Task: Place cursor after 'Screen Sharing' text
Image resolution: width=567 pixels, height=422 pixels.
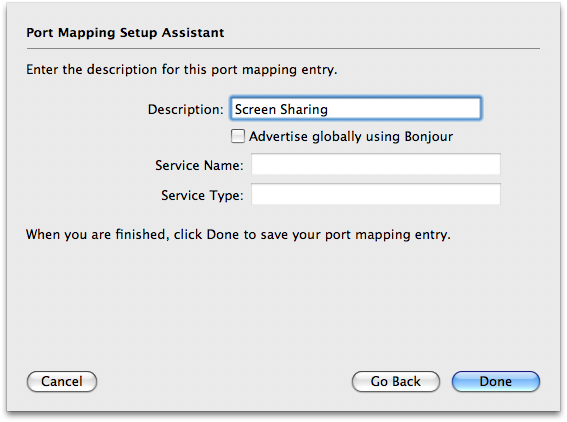Action: [329, 109]
